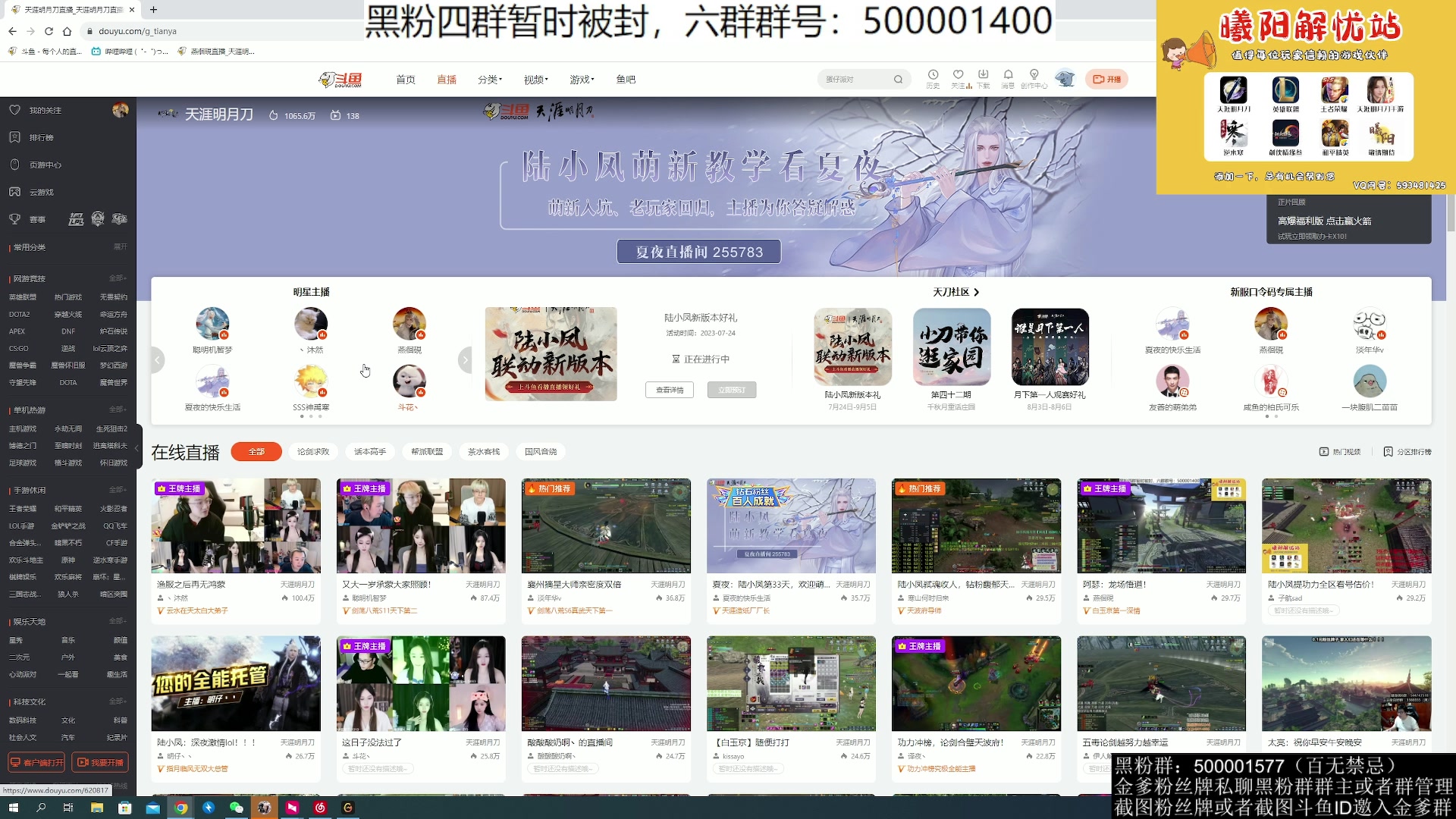The image size is (1456, 819).
Task: Click the Douyu shark mascot avatar icon
Action: (1065, 77)
